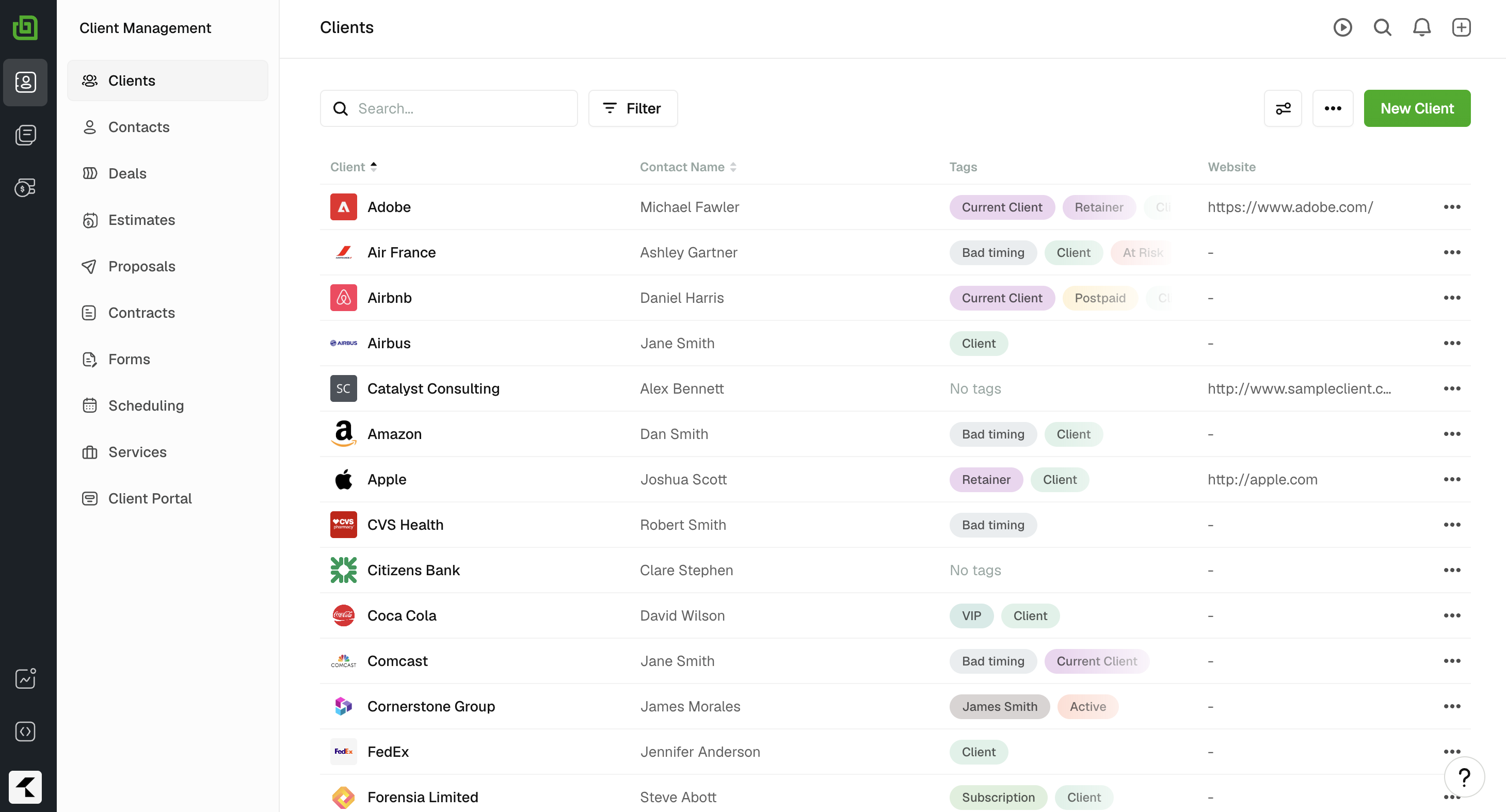Open view settings sliders icon
1506x812 pixels.
click(x=1283, y=109)
